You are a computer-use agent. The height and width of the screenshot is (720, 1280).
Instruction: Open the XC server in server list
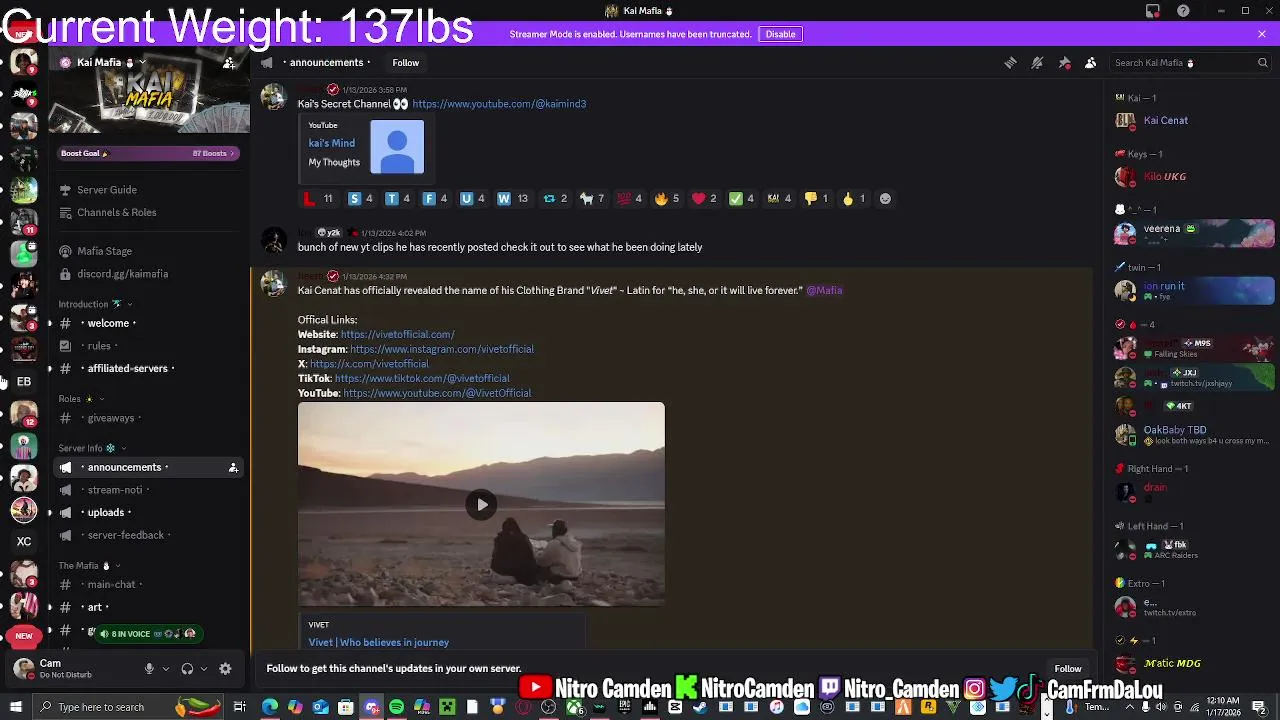(x=23, y=541)
